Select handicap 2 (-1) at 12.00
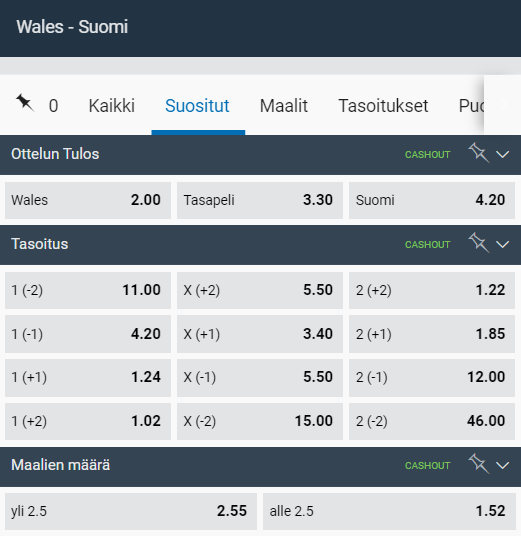Screen dimensions: 521x536 click(x=432, y=378)
